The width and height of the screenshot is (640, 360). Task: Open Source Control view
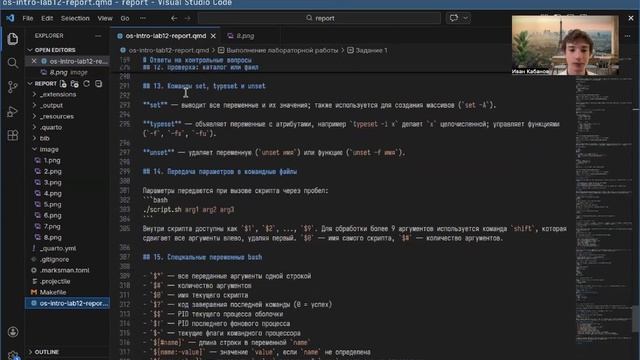[x=13, y=87]
